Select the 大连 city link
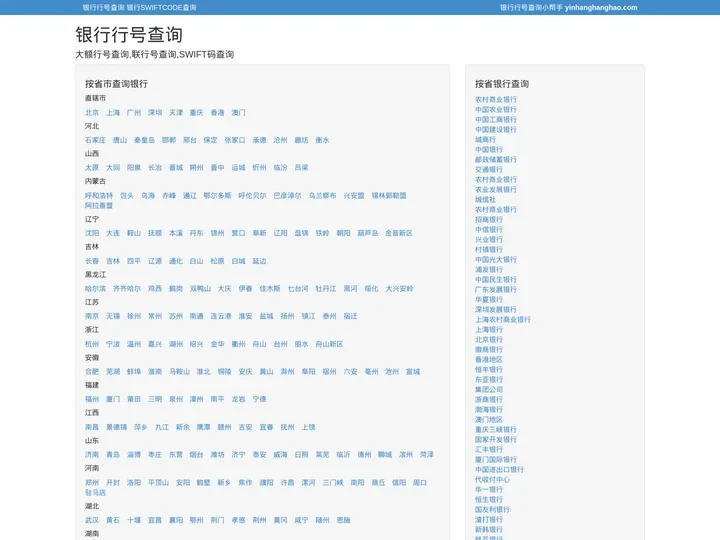This screenshot has width=720, height=540. pyautogui.click(x=113, y=233)
